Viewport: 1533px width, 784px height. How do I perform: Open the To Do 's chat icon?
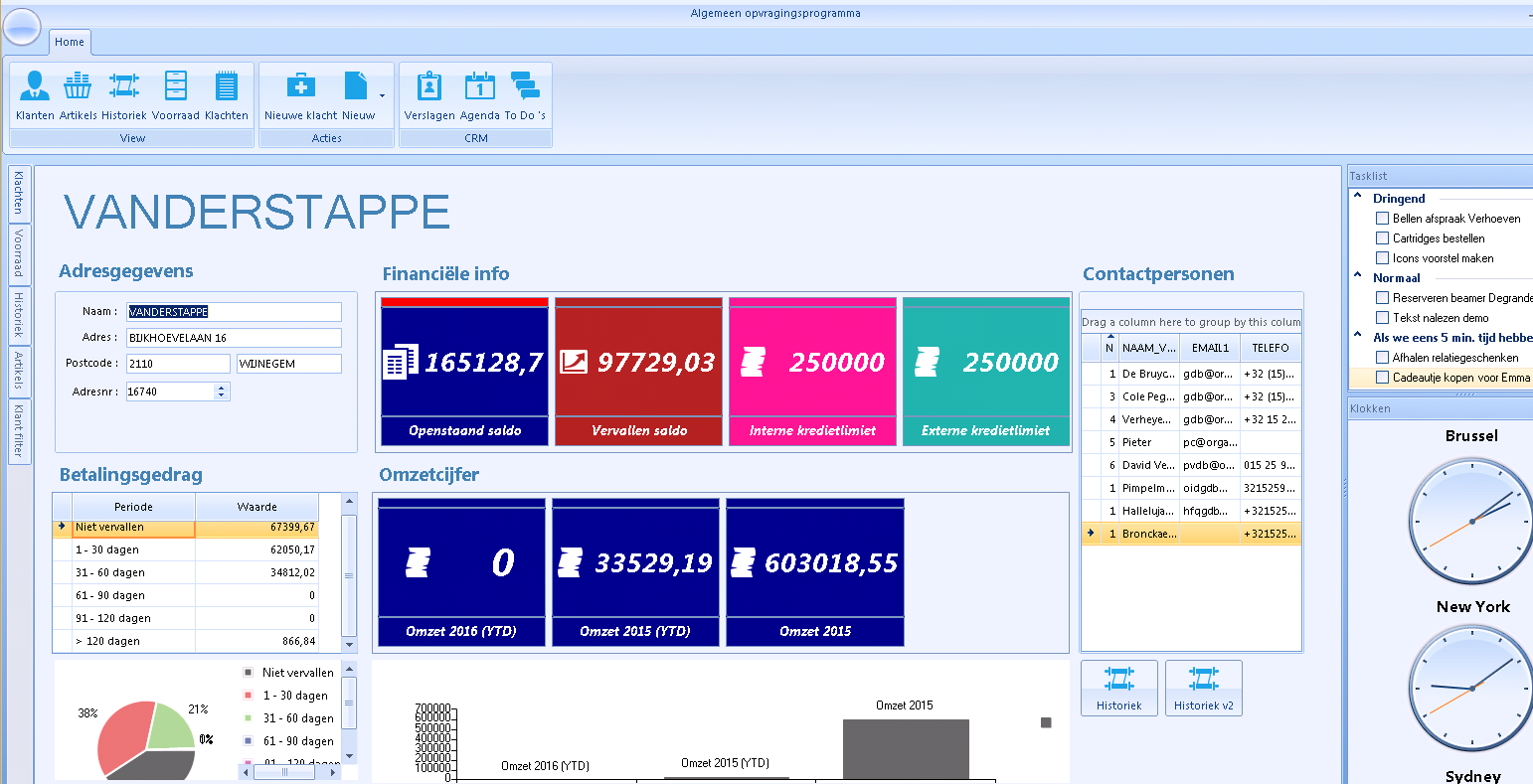tap(525, 86)
